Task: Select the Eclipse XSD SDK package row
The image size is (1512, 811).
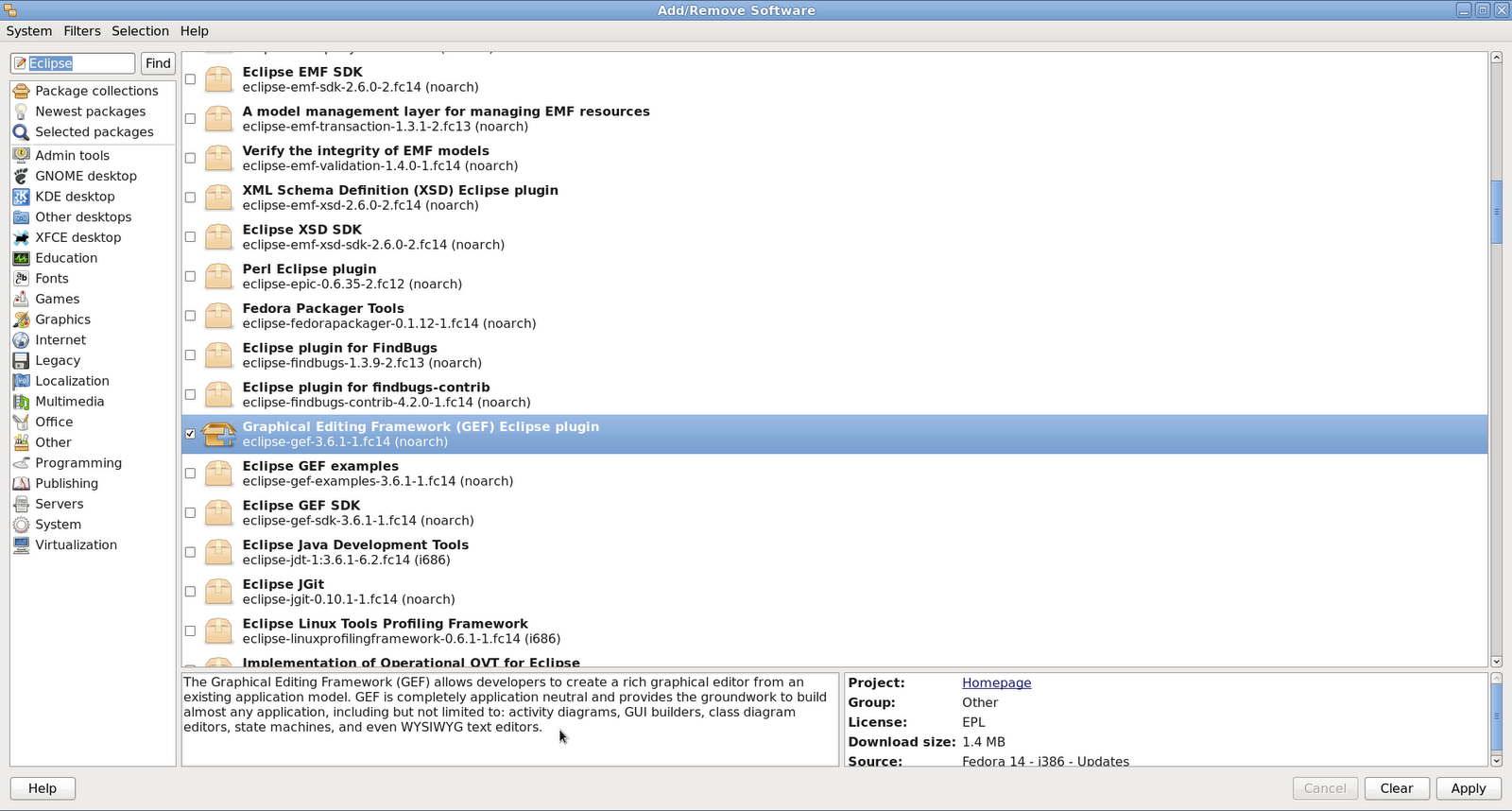Action: [x=834, y=237]
